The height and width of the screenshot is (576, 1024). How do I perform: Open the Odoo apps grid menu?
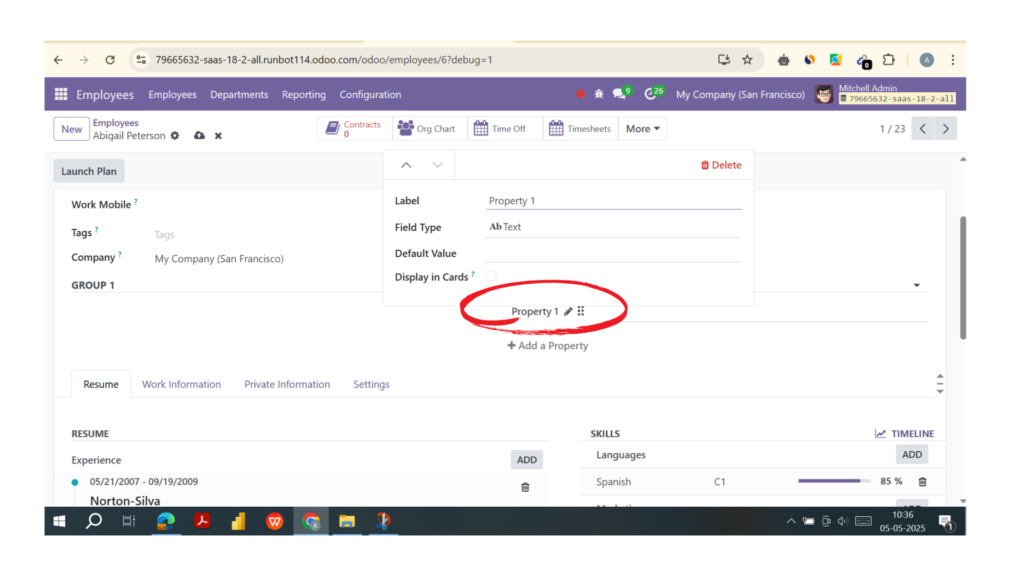click(x=61, y=94)
